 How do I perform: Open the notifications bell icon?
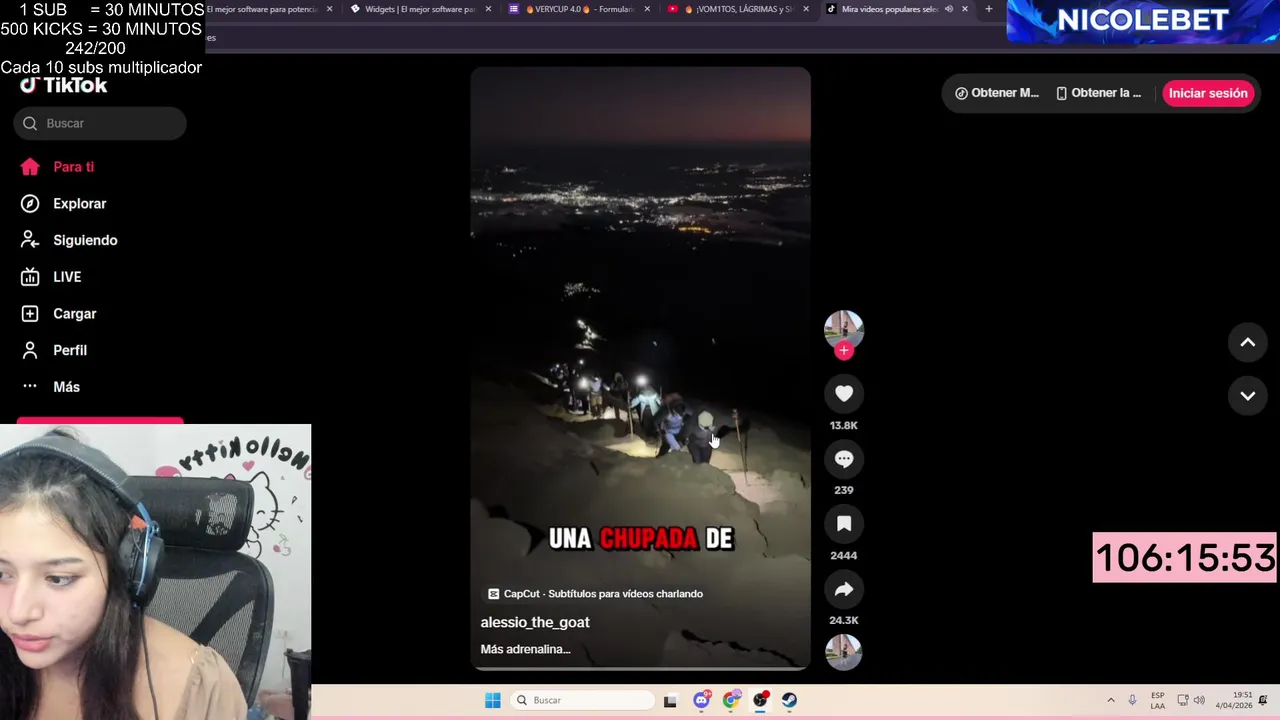(x=1264, y=700)
